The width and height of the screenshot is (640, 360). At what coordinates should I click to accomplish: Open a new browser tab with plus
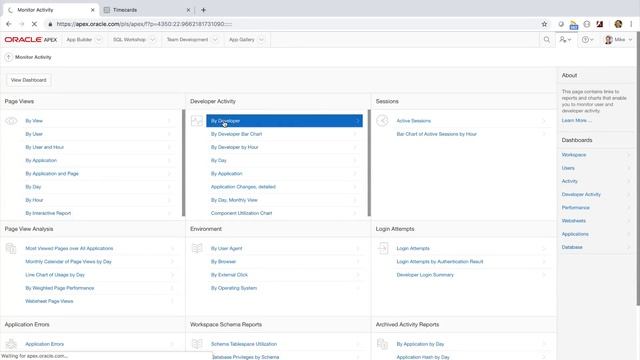[x=203, y=10]
